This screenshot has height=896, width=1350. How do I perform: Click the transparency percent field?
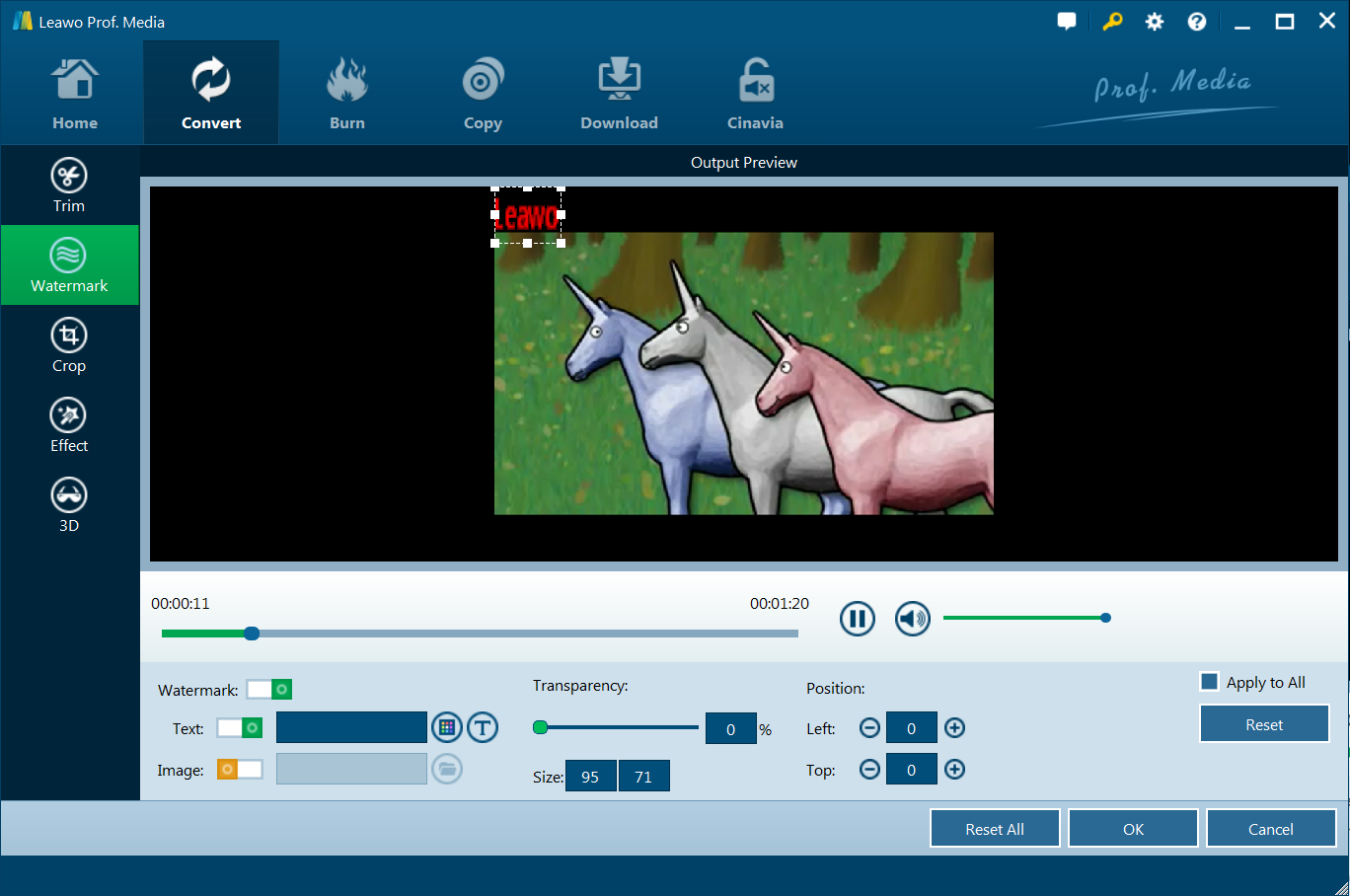[x=731, y=728]
